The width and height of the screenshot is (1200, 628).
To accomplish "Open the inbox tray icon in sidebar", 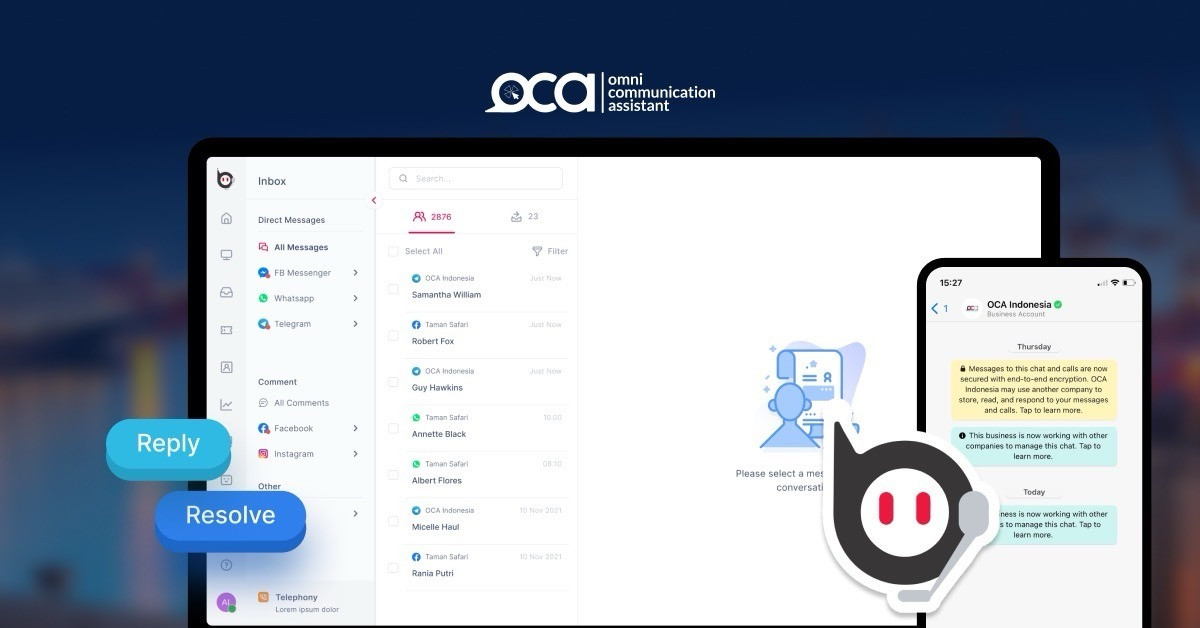I will (226, 292).
